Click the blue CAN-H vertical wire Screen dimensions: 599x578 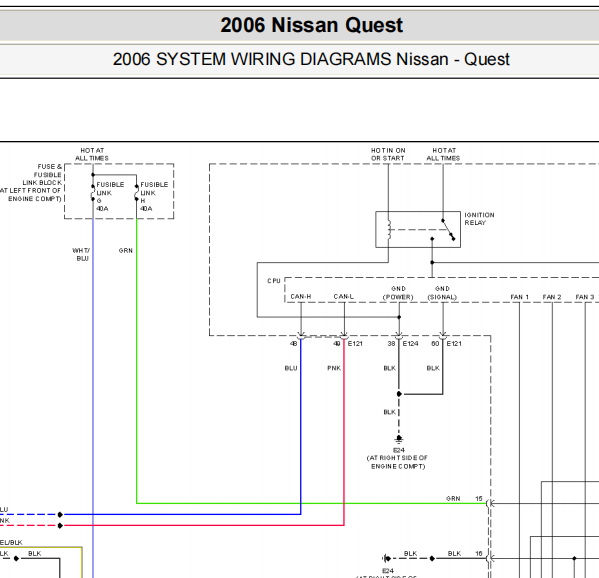pos(301,426)
